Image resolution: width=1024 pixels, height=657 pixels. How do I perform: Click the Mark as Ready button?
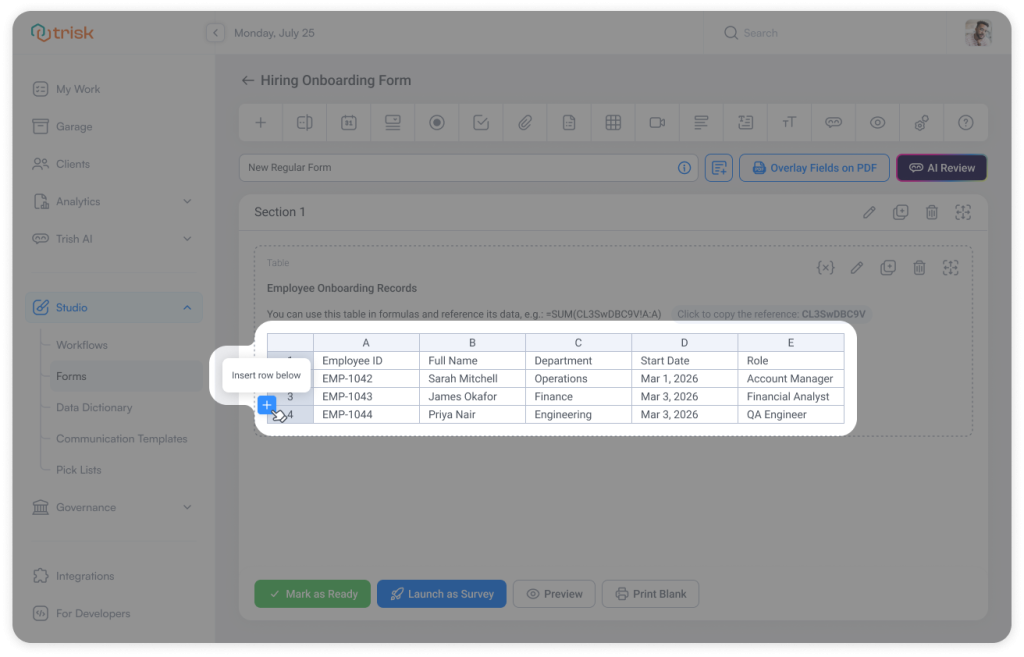[x=312, y=593]
